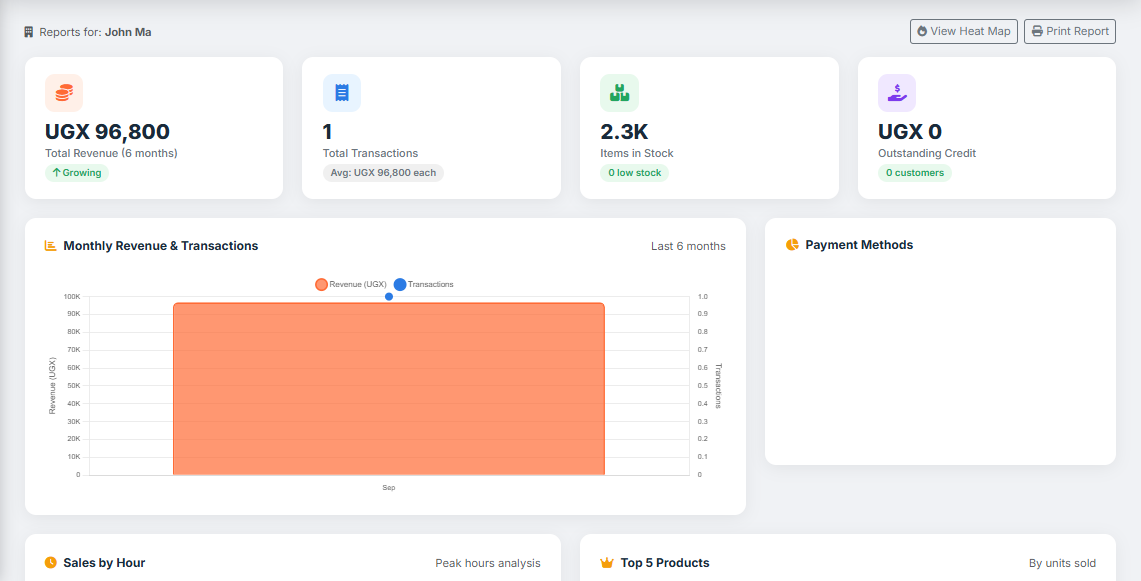Toggle the Transactions legend item
The width and height of the screenshot is (1141, 581).
(424, 285)
